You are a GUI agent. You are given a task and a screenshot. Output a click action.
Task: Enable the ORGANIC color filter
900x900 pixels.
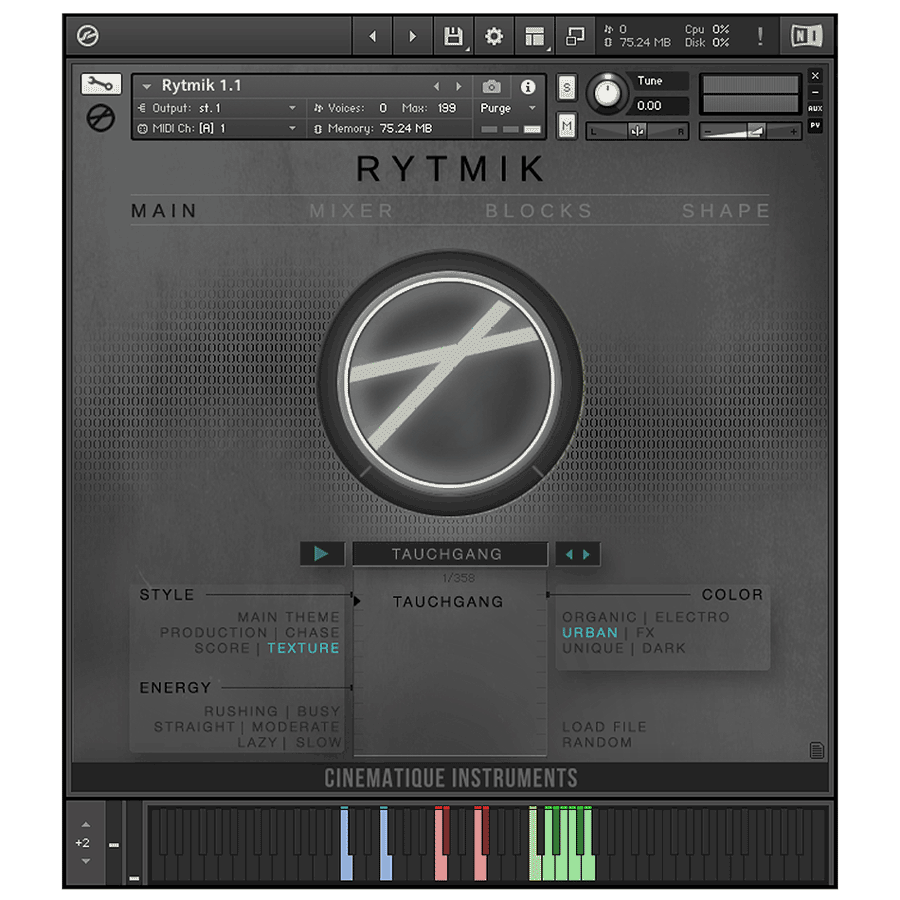click(x=599, y=617)
